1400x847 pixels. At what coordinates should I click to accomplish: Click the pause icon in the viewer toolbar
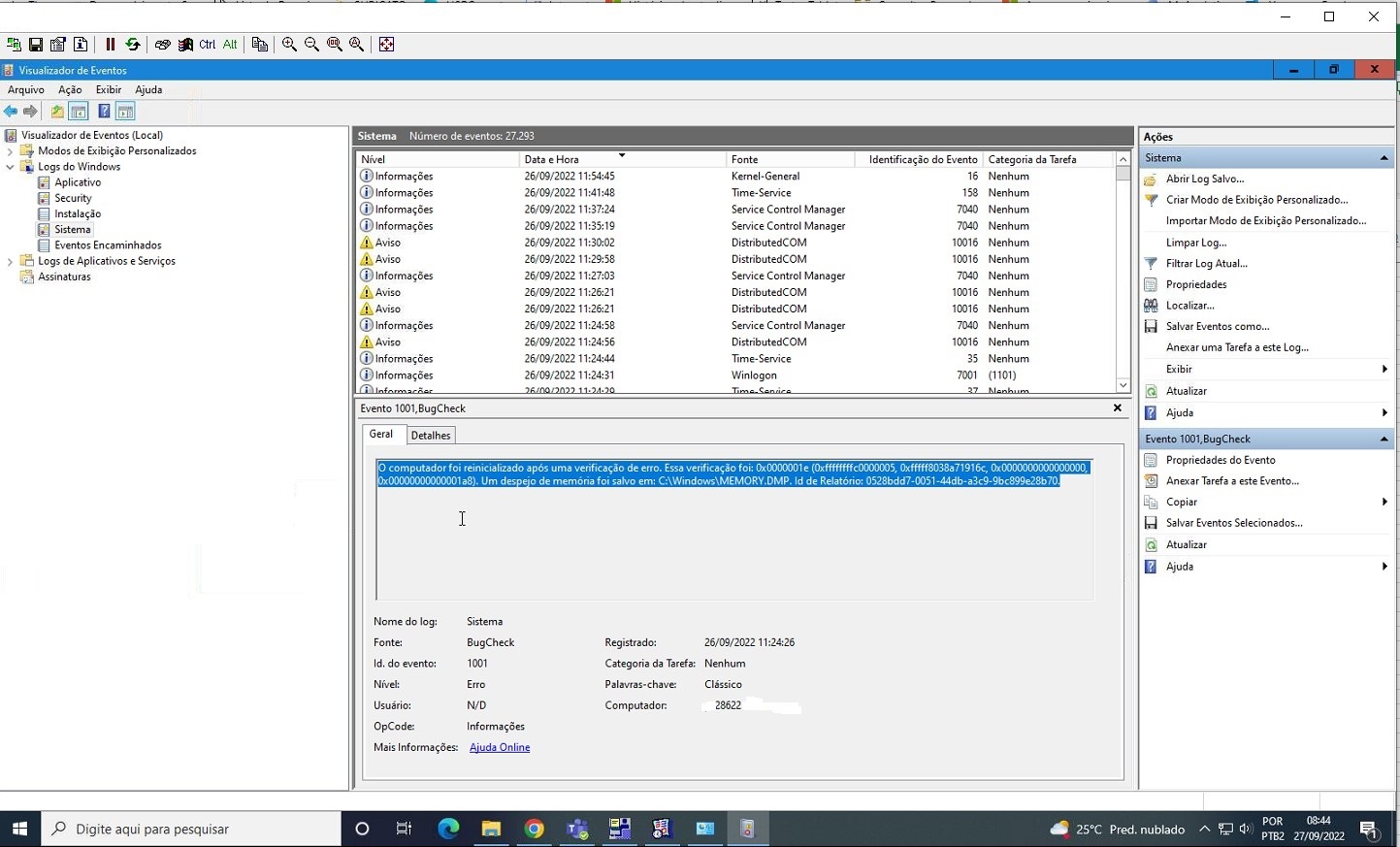coord(111,44)
